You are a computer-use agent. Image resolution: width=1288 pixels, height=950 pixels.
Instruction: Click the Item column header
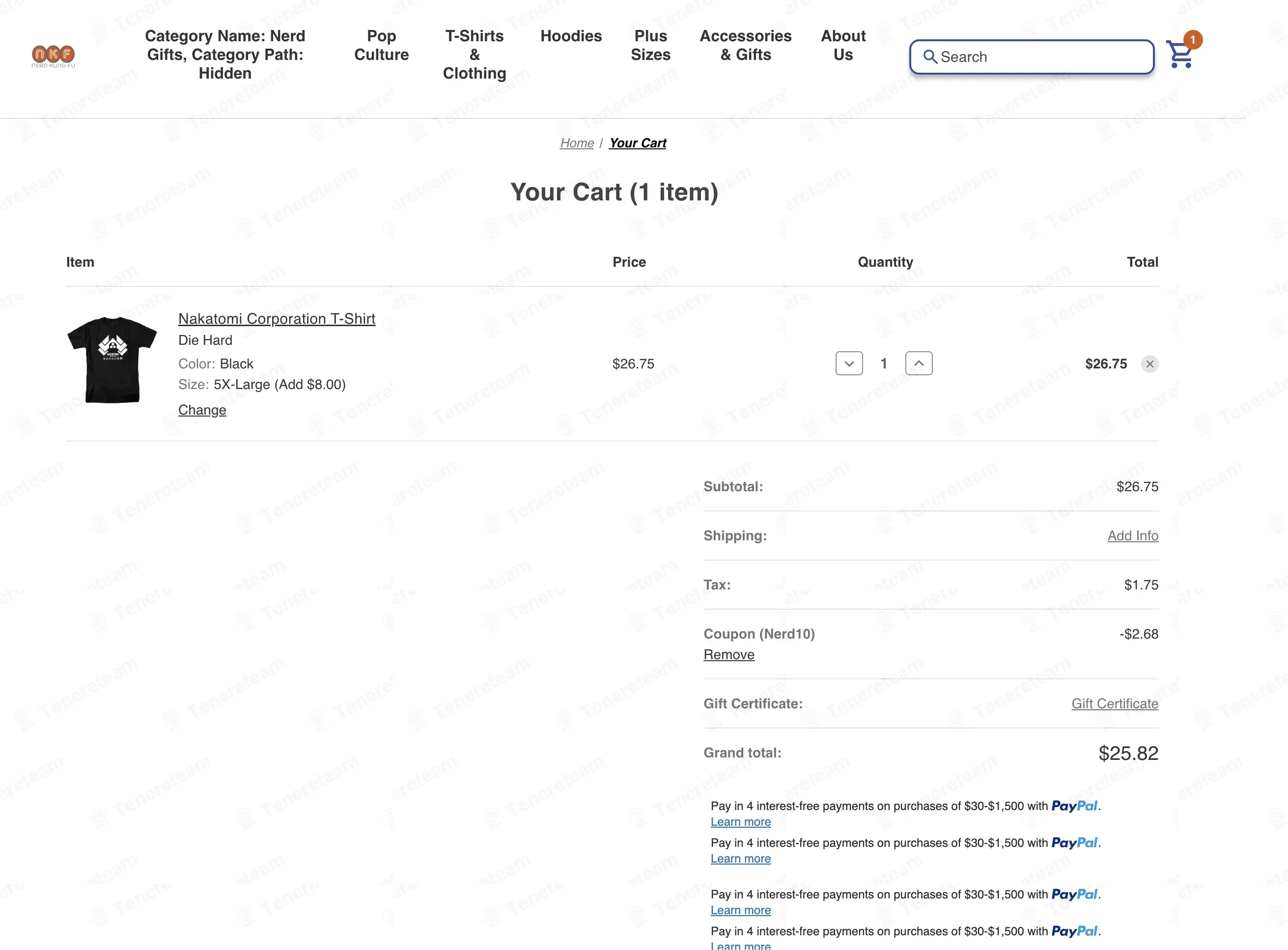click(80, 262)
